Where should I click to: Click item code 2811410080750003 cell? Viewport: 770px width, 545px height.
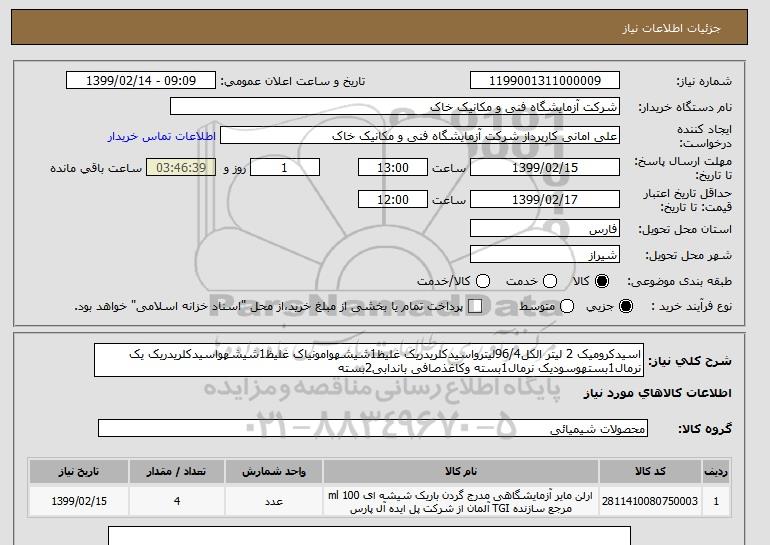[650, 501]
